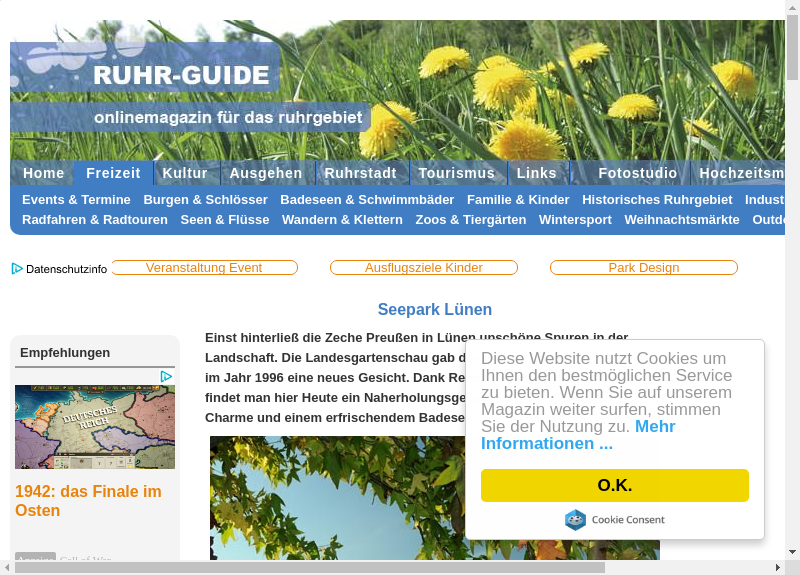Open the Tourismus menu item

coord(457,173)
